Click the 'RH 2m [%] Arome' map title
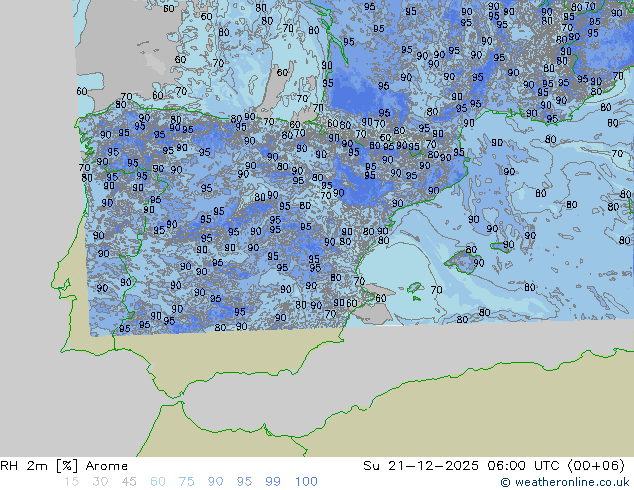634x490 pixels. (x=64, y=466)
